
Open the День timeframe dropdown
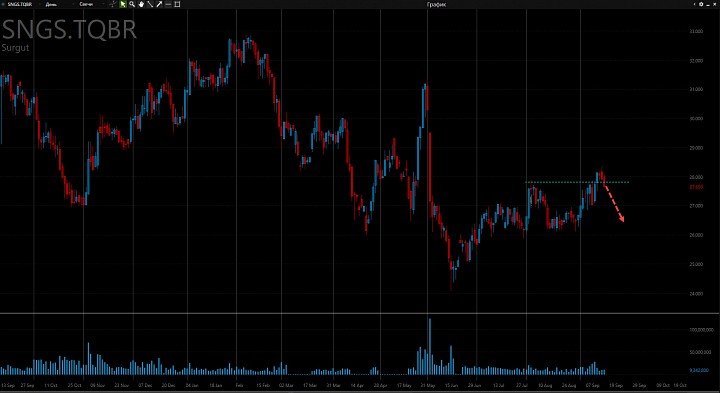tap(51, 4)
